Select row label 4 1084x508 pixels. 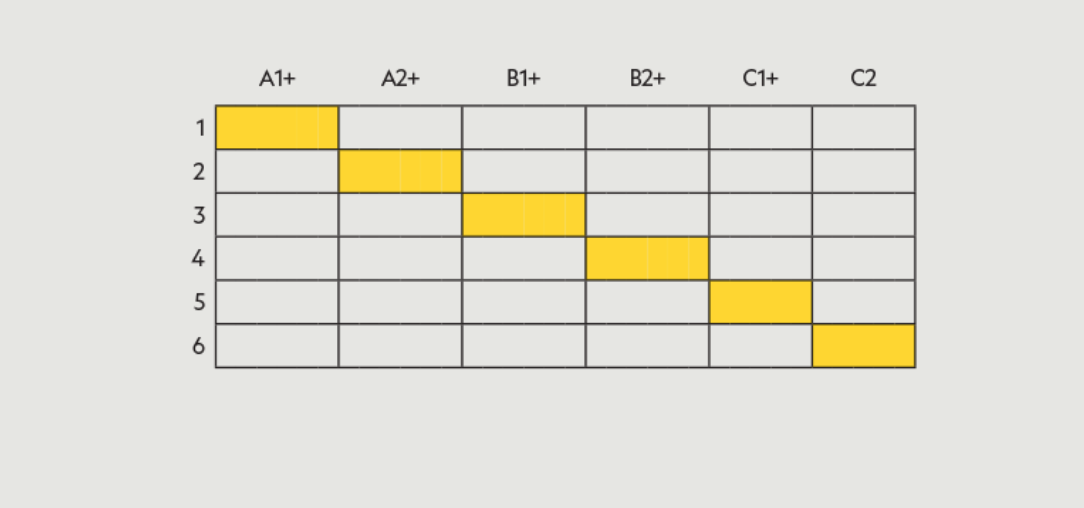[198, 259]
